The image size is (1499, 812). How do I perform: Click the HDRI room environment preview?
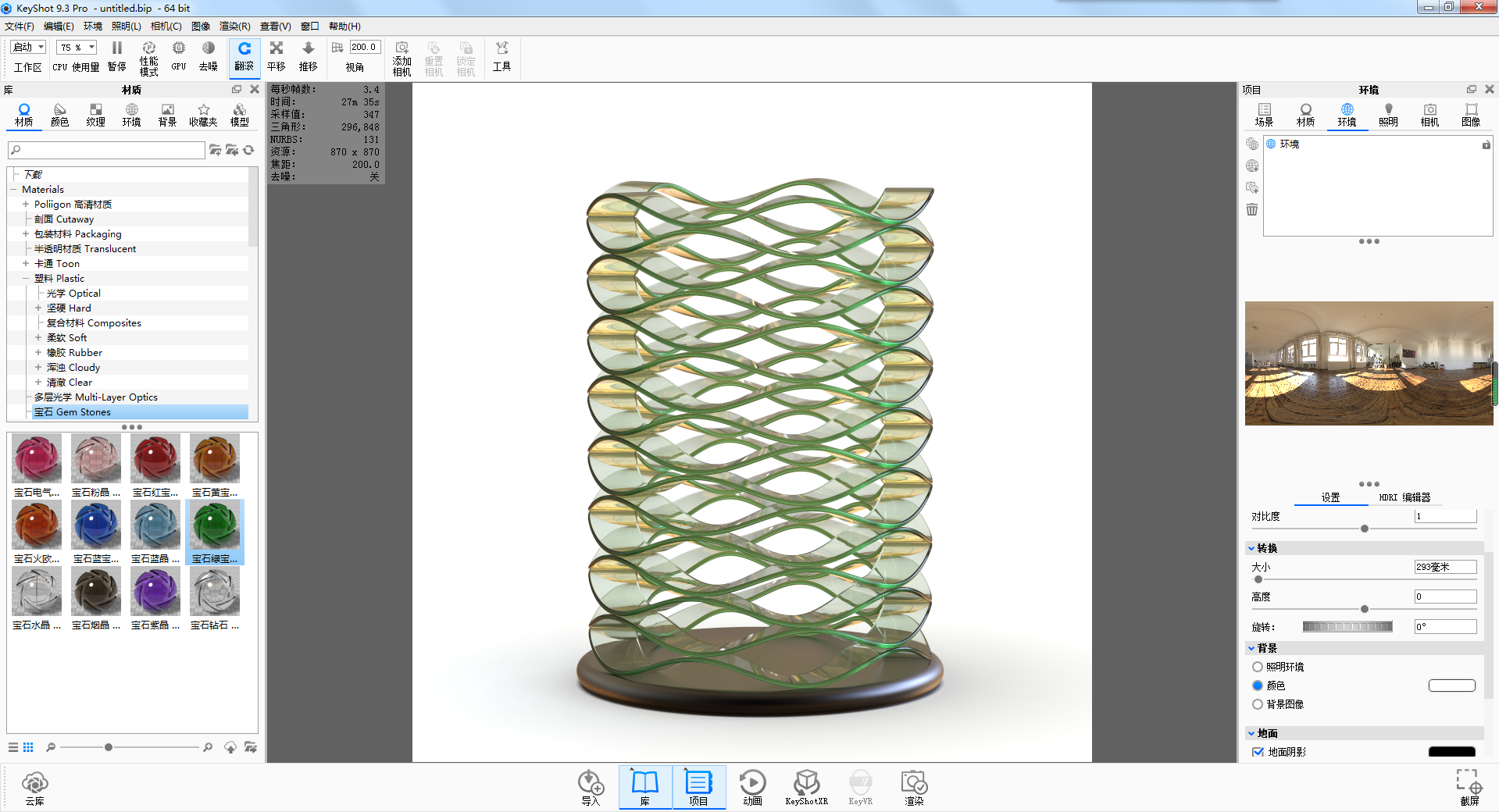point(1369,363)
